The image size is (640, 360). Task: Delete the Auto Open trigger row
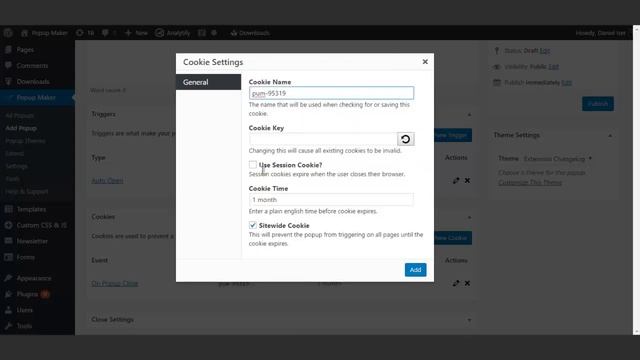[x=467, y=180]
